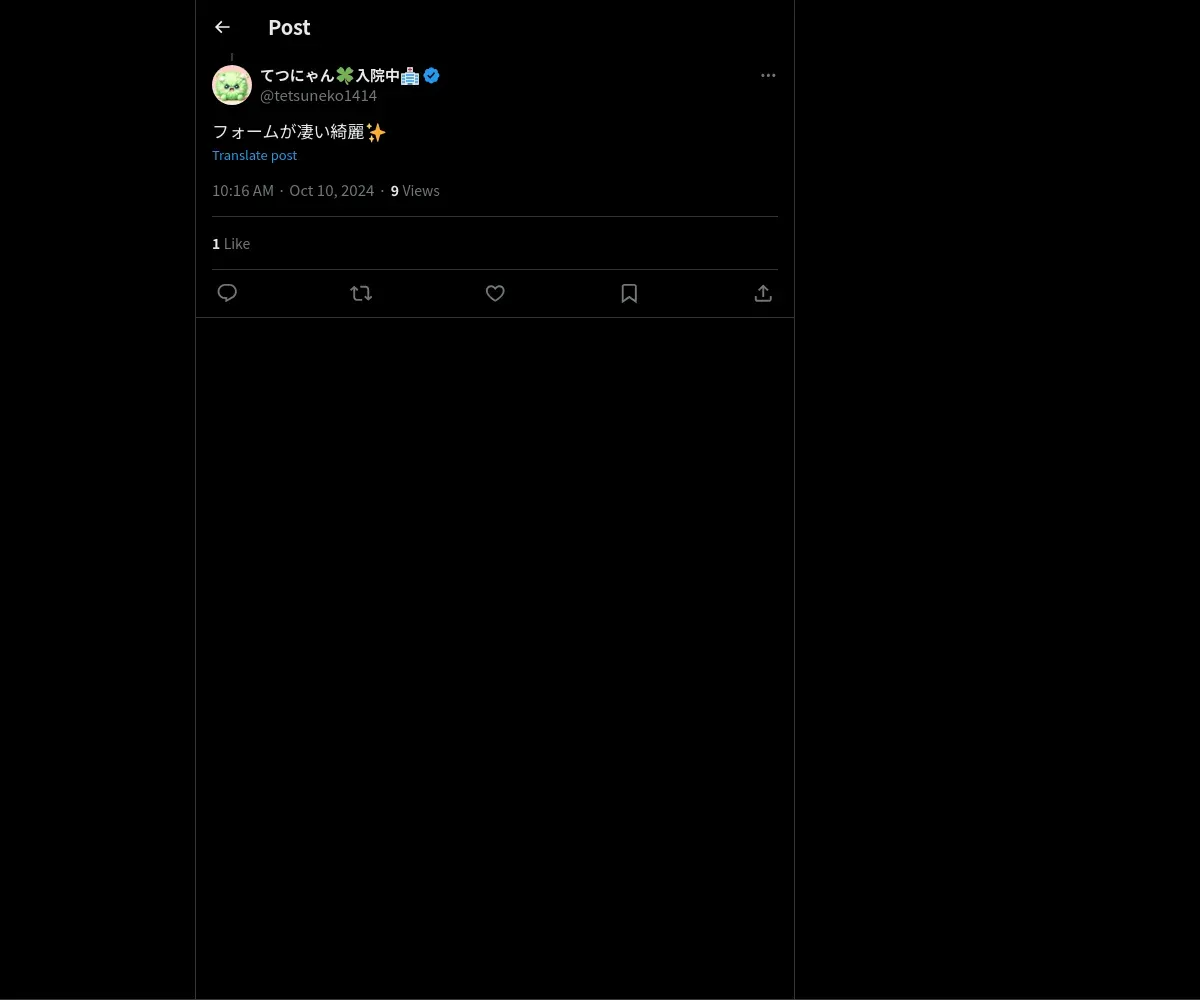This screenshot has height=1000, width=1200.
Task: Click the 10:16 AM Oct 10, 2024 timestamp
Action: point(293,190)
